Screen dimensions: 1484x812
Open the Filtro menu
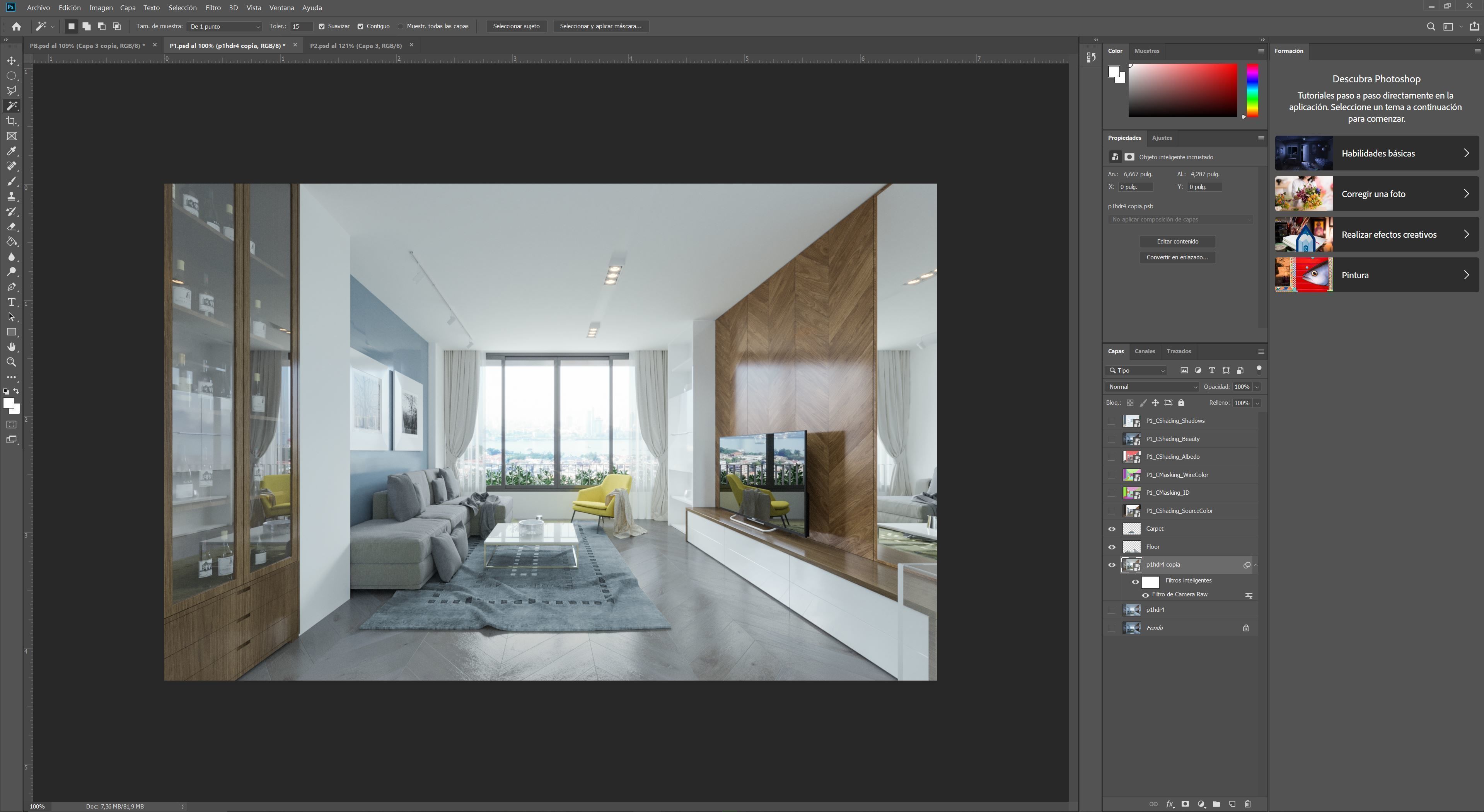click(x=213, y=7)
